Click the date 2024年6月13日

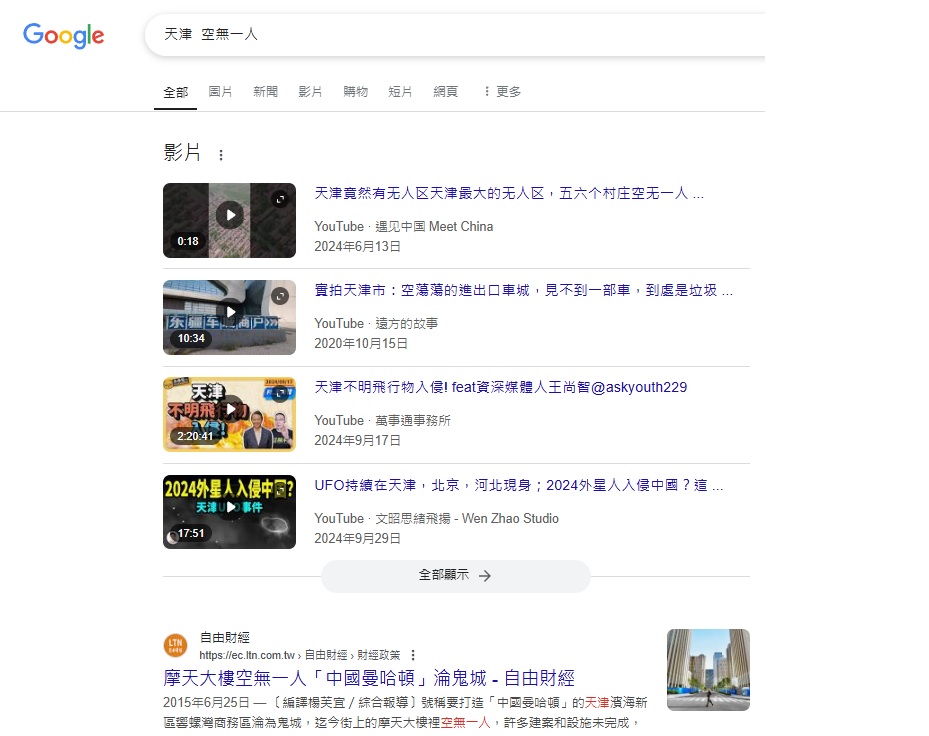pyautogui.click(x=357, y=247)
